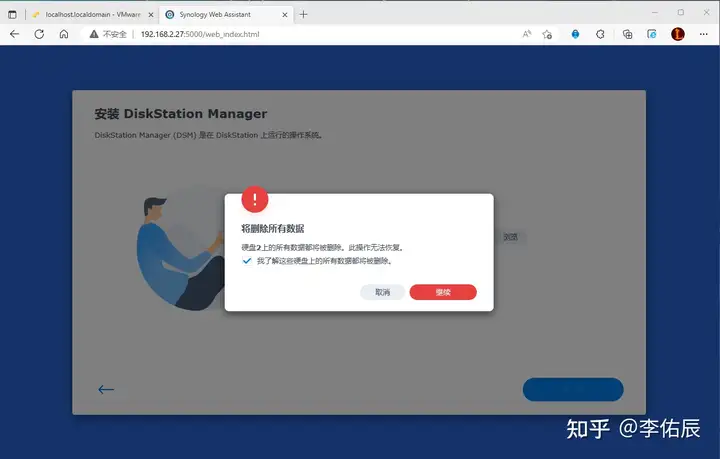Click the 将删除所有数据 dialog heading
Image resolution: width=720 pixels, height=459 pixels.
coord(273,229)
